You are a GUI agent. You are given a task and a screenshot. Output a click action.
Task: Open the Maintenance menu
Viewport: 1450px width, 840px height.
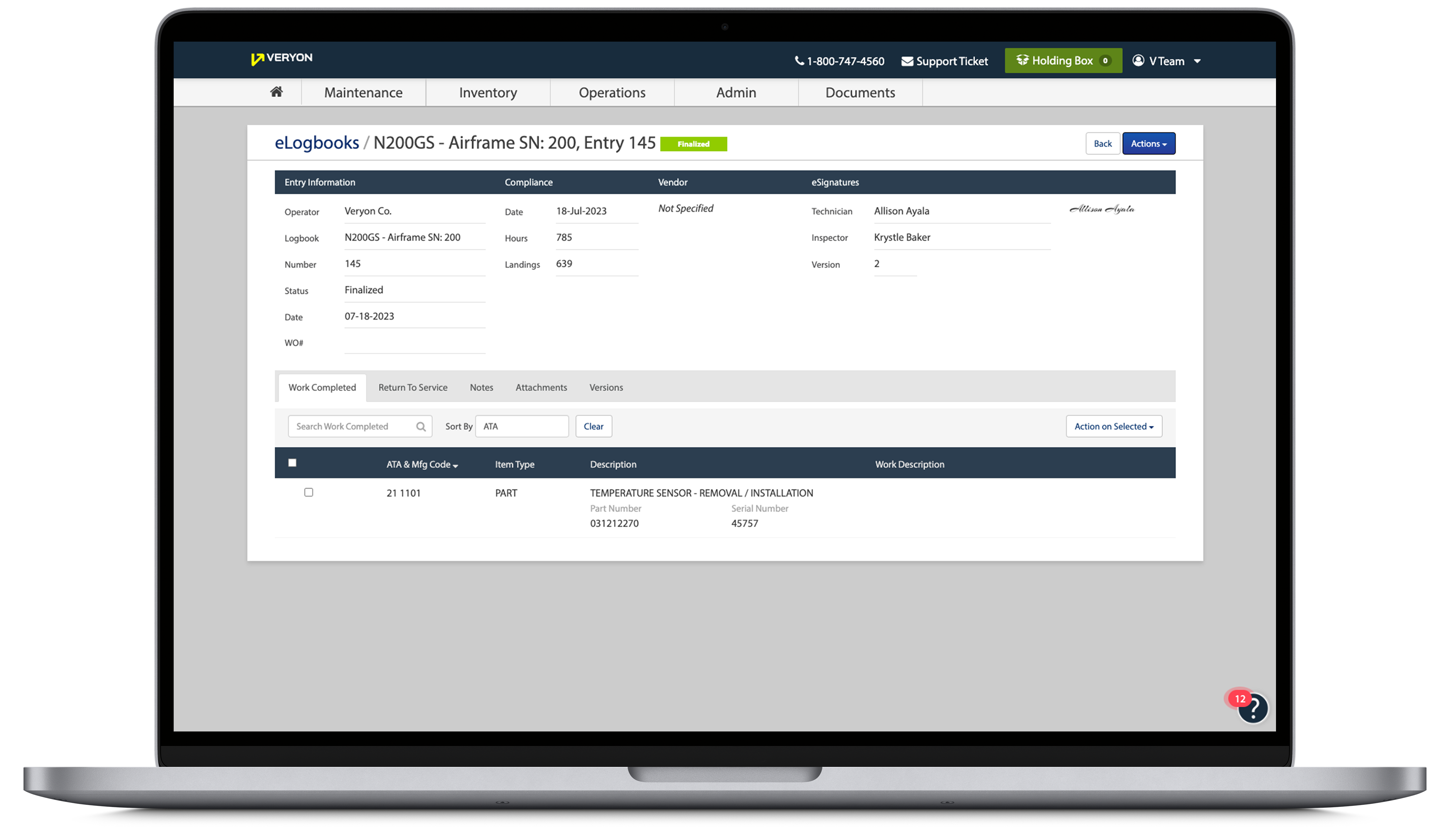[x=363, y=93]
